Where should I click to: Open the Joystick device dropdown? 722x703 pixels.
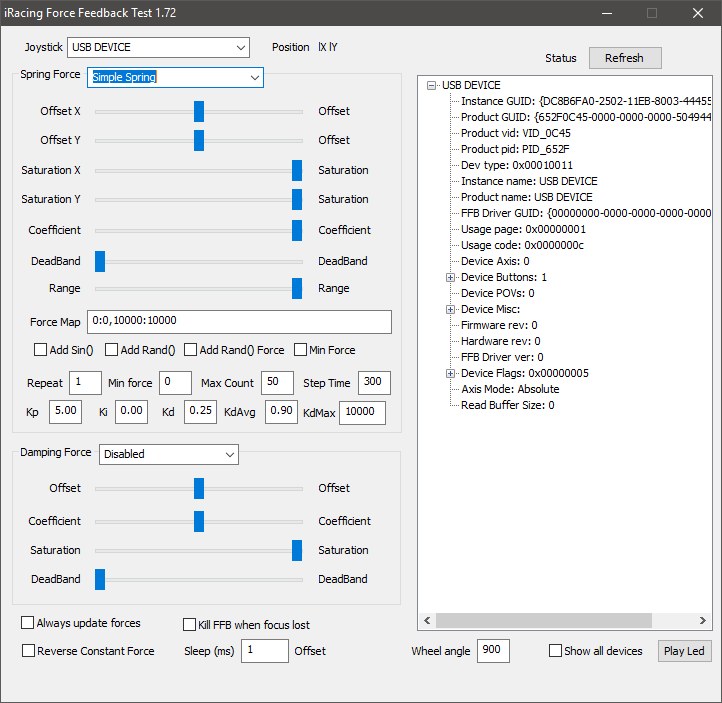pyautogui.click(x=241, y=47)
